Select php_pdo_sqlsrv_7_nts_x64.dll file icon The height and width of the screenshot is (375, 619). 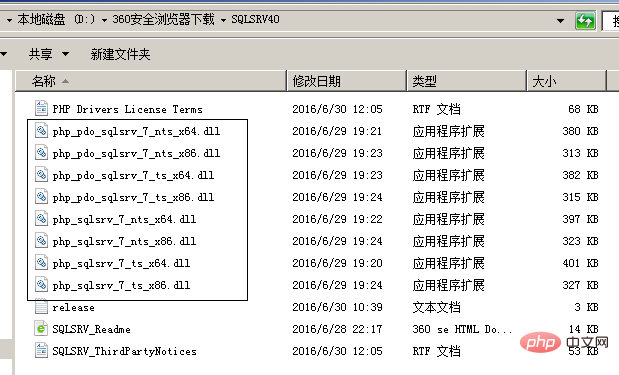click(x=41, y=130)
